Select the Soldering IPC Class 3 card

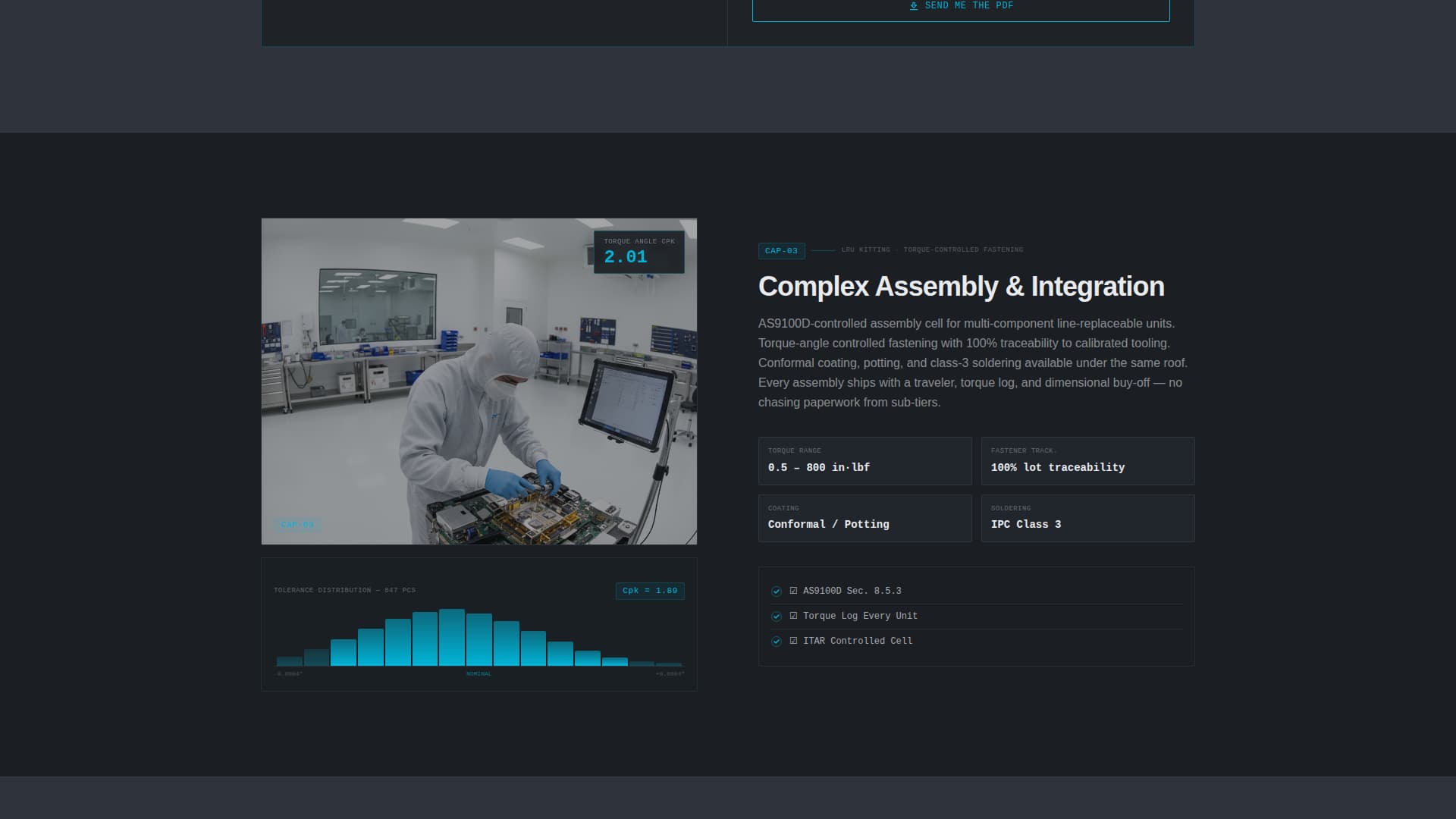(x=1087, y=518)
